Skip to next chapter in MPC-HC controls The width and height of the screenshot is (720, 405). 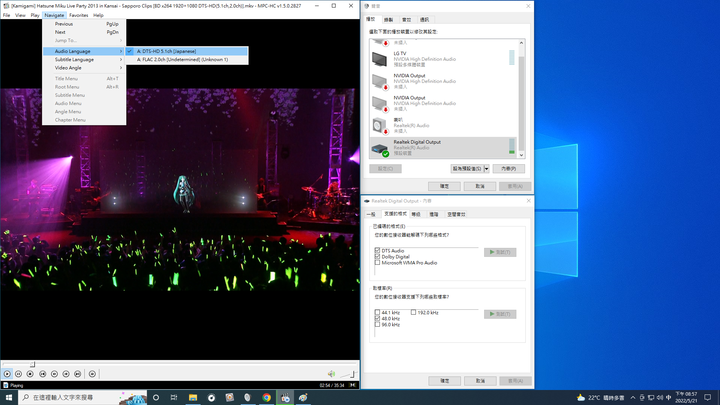(78, 374)
